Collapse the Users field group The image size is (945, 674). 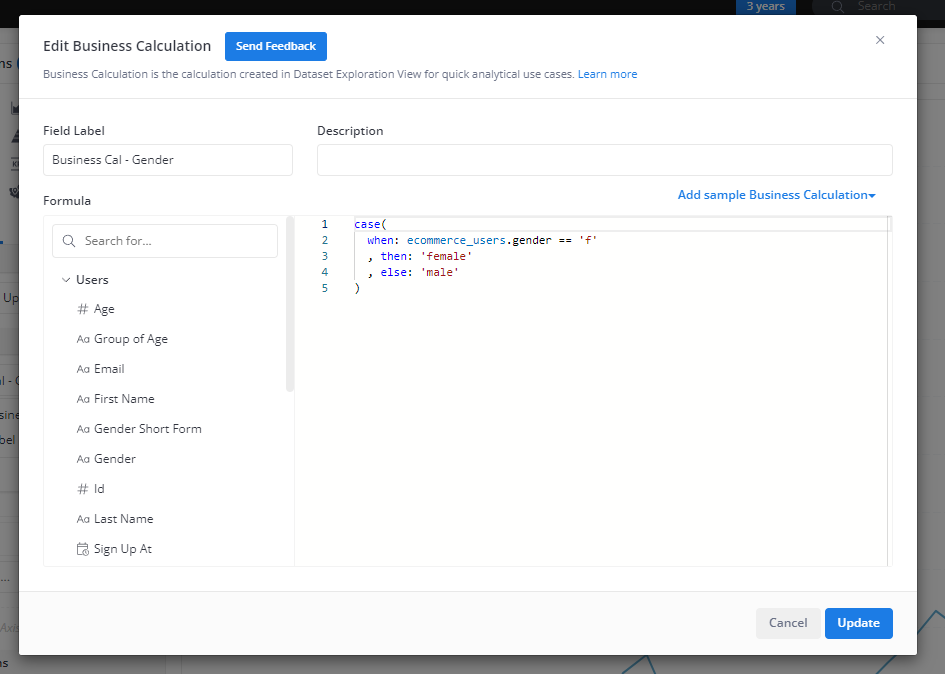66,280
